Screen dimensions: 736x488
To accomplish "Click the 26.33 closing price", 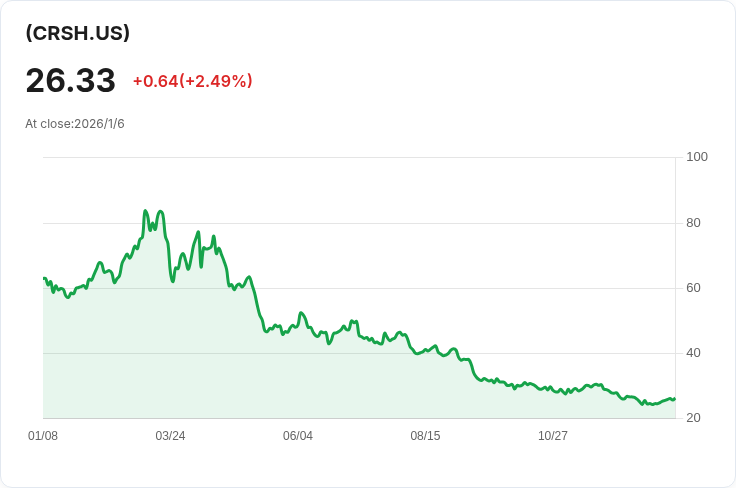I will (x=70, y=81).
